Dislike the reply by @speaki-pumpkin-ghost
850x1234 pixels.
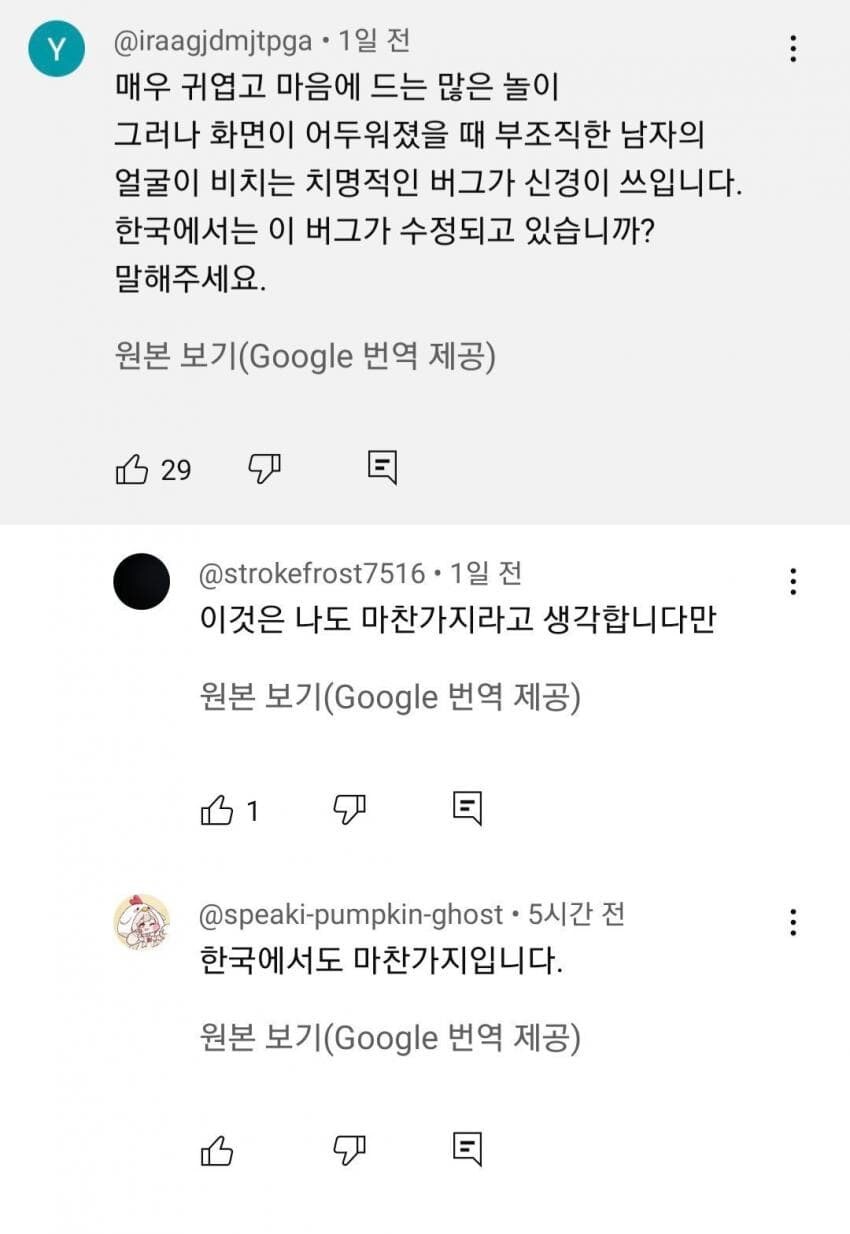click(x=349, y=1151)
